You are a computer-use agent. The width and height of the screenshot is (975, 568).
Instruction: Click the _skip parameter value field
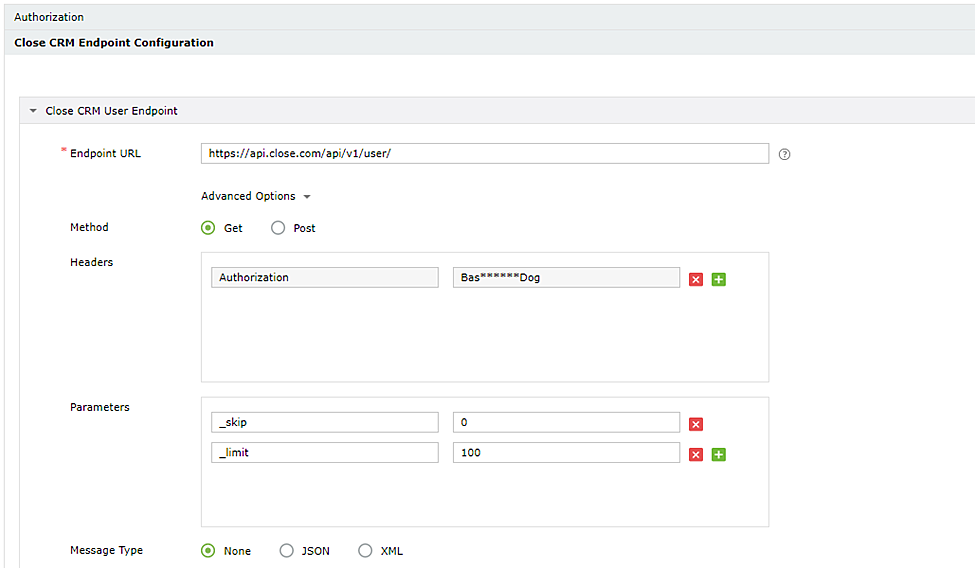point(566,423)
